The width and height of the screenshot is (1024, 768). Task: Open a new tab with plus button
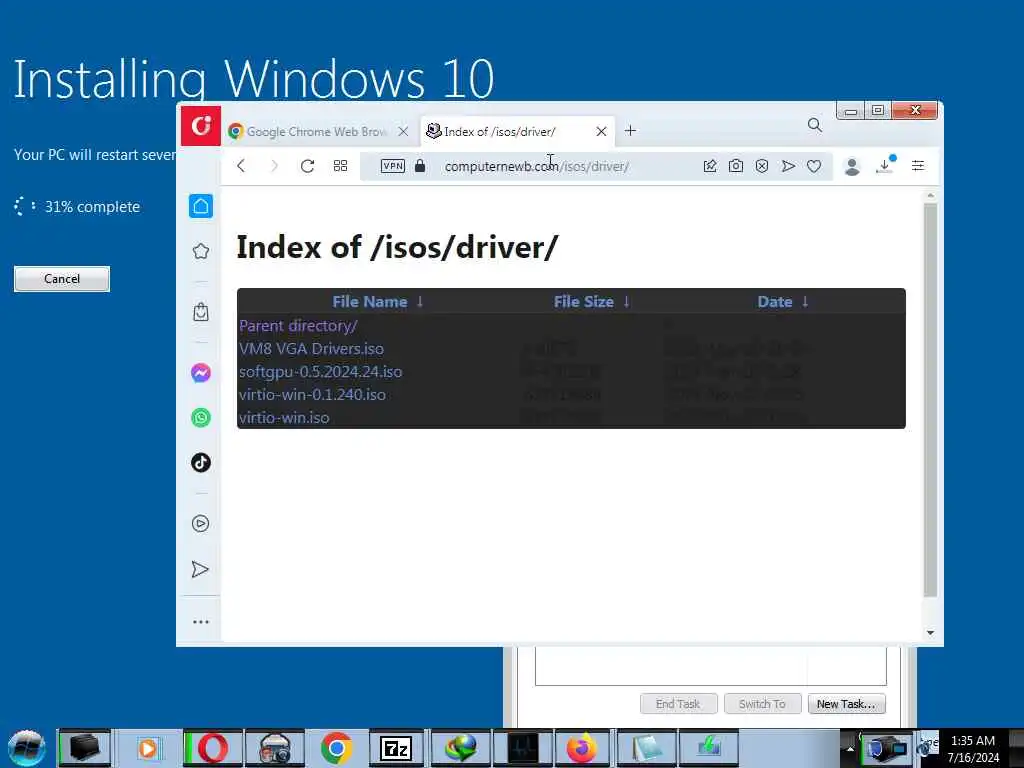(x=630, y=131)
